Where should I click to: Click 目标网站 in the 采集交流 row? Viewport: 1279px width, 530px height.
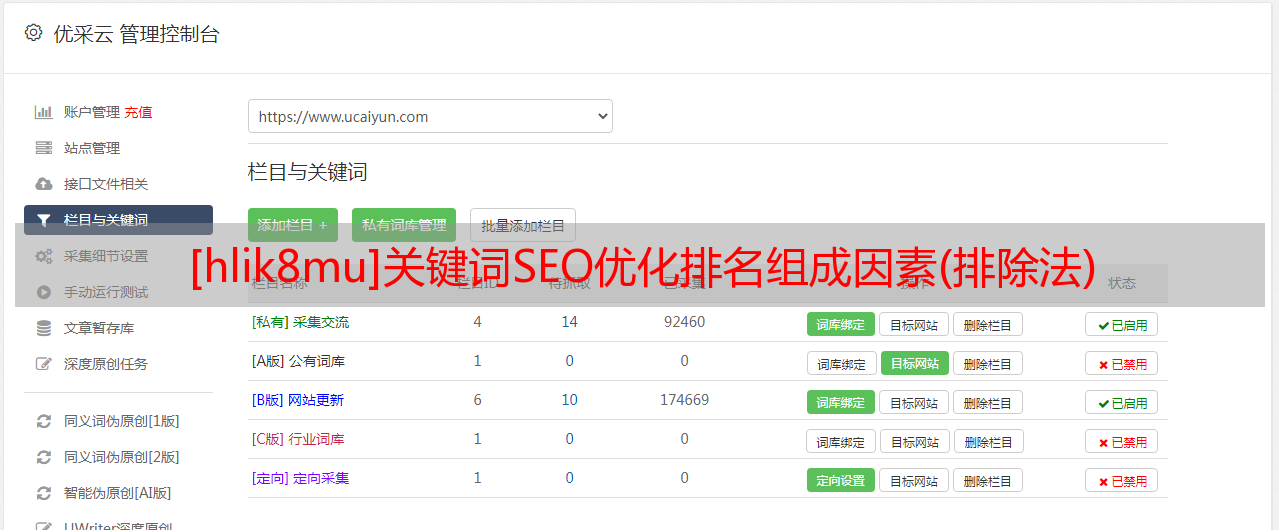coord(914,324)
